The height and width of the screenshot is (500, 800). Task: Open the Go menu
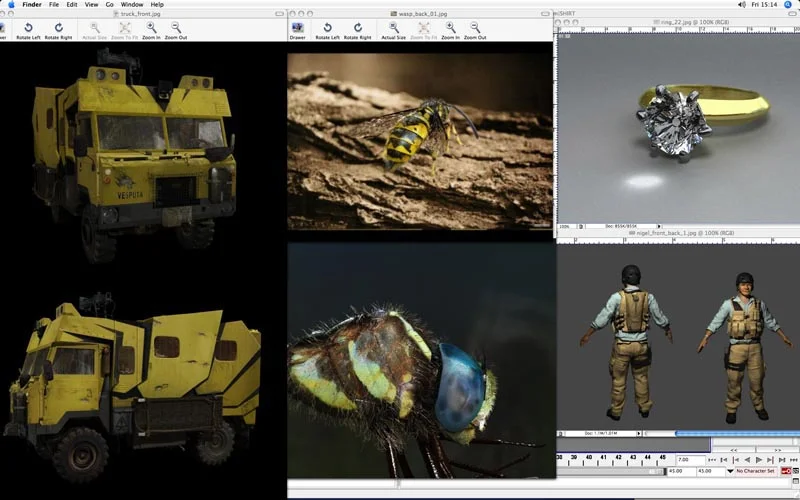pyautogui.click(x=110, y=5)
